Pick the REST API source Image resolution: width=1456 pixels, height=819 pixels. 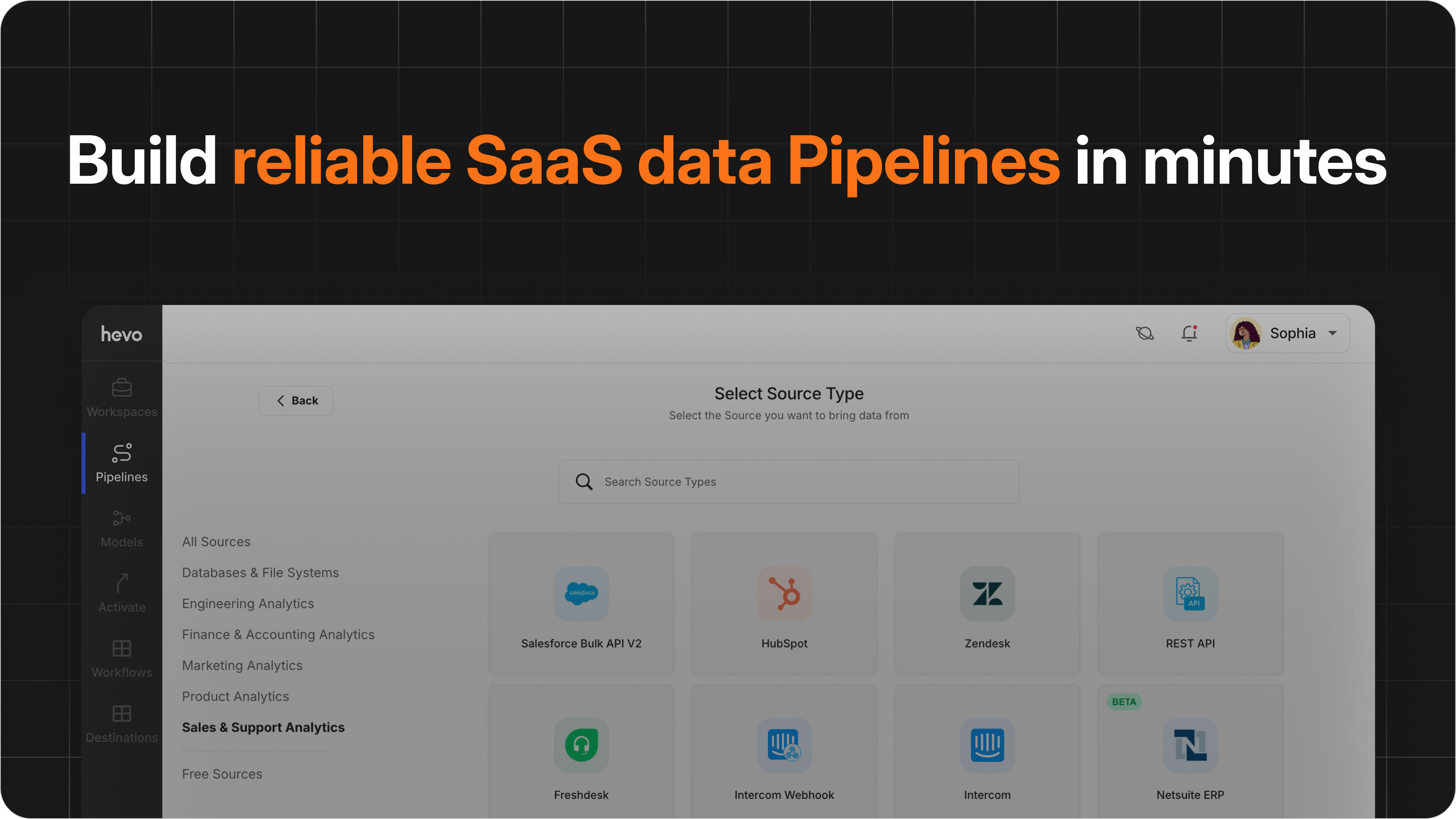pyautogui.click(x=1190, y=604)
